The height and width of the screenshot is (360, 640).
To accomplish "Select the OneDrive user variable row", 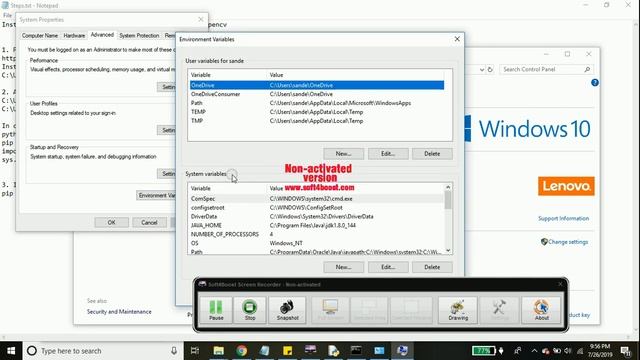I will (317, 85).
